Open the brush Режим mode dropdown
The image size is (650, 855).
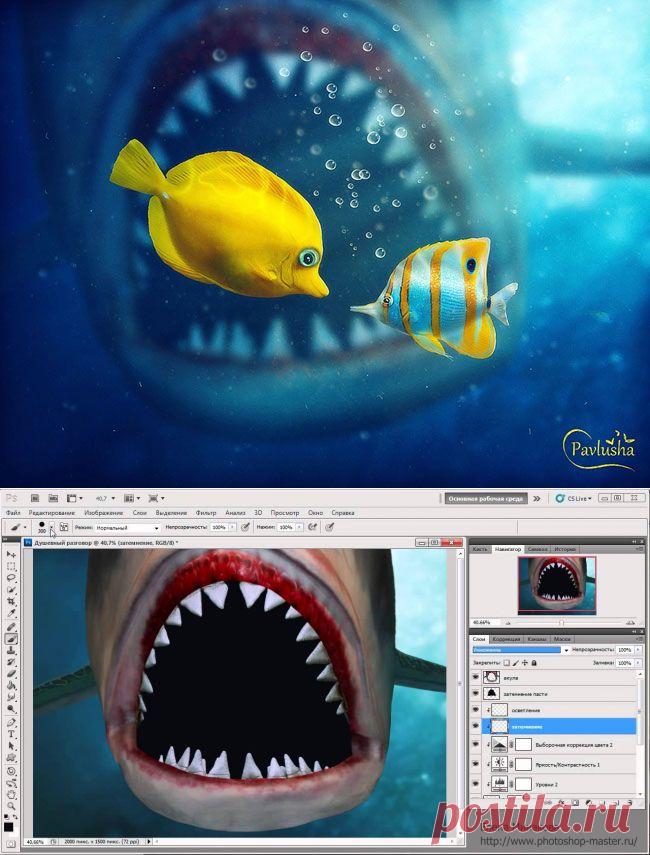point(127,528)
